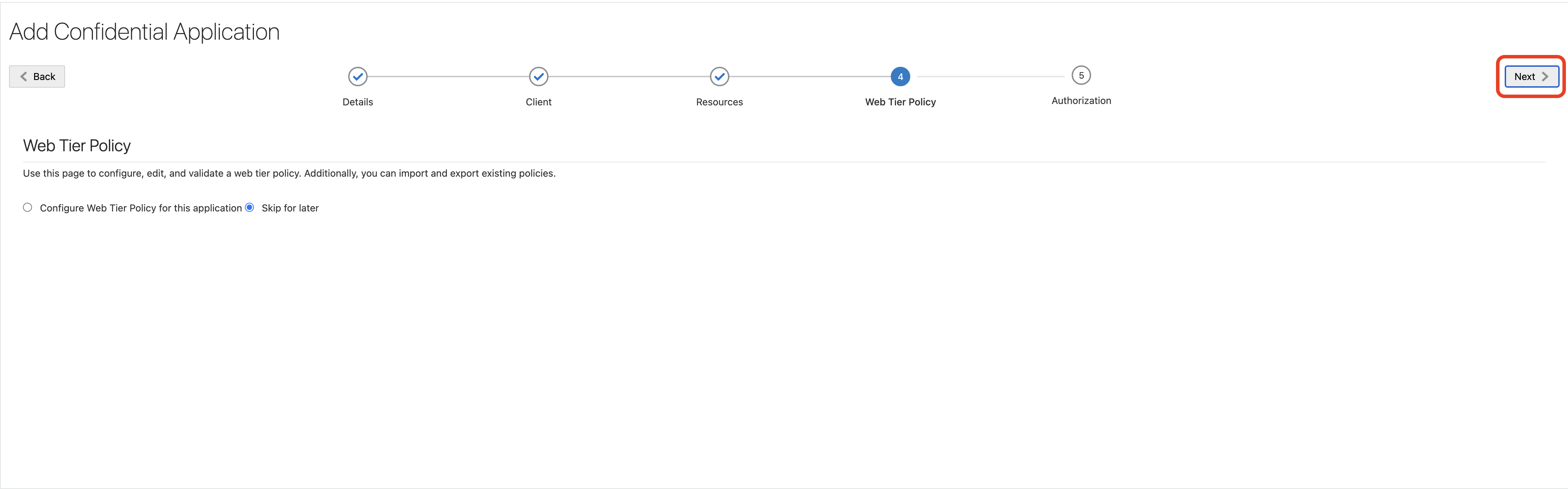Go to the Client step label

pyautogui.click(x=538, y=102)
